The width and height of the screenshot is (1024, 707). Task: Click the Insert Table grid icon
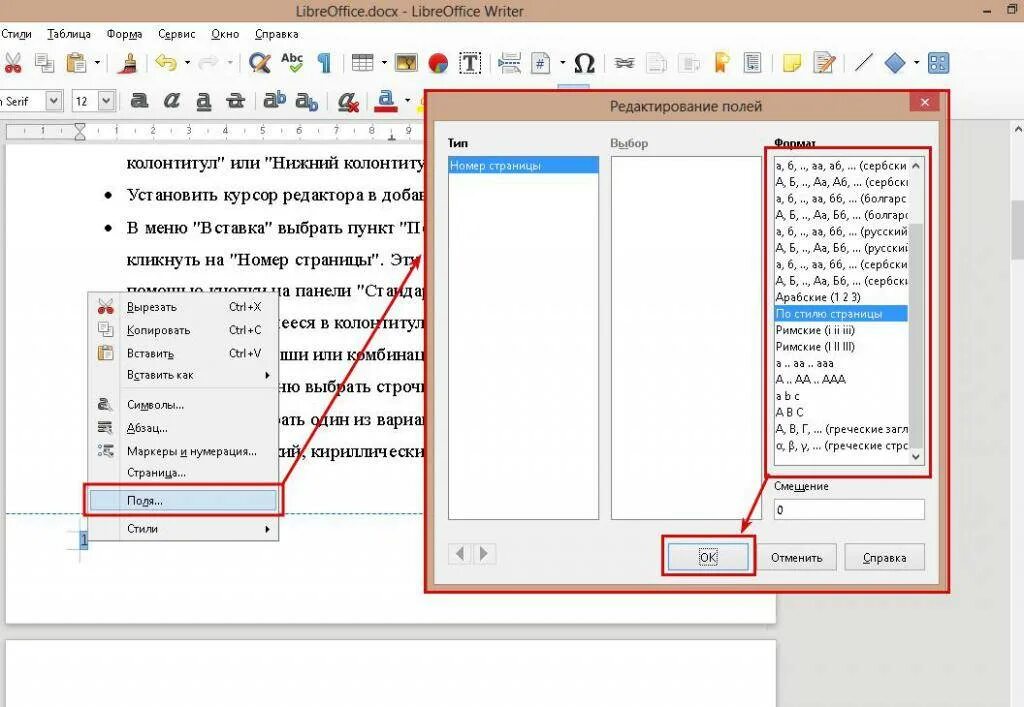362,63
